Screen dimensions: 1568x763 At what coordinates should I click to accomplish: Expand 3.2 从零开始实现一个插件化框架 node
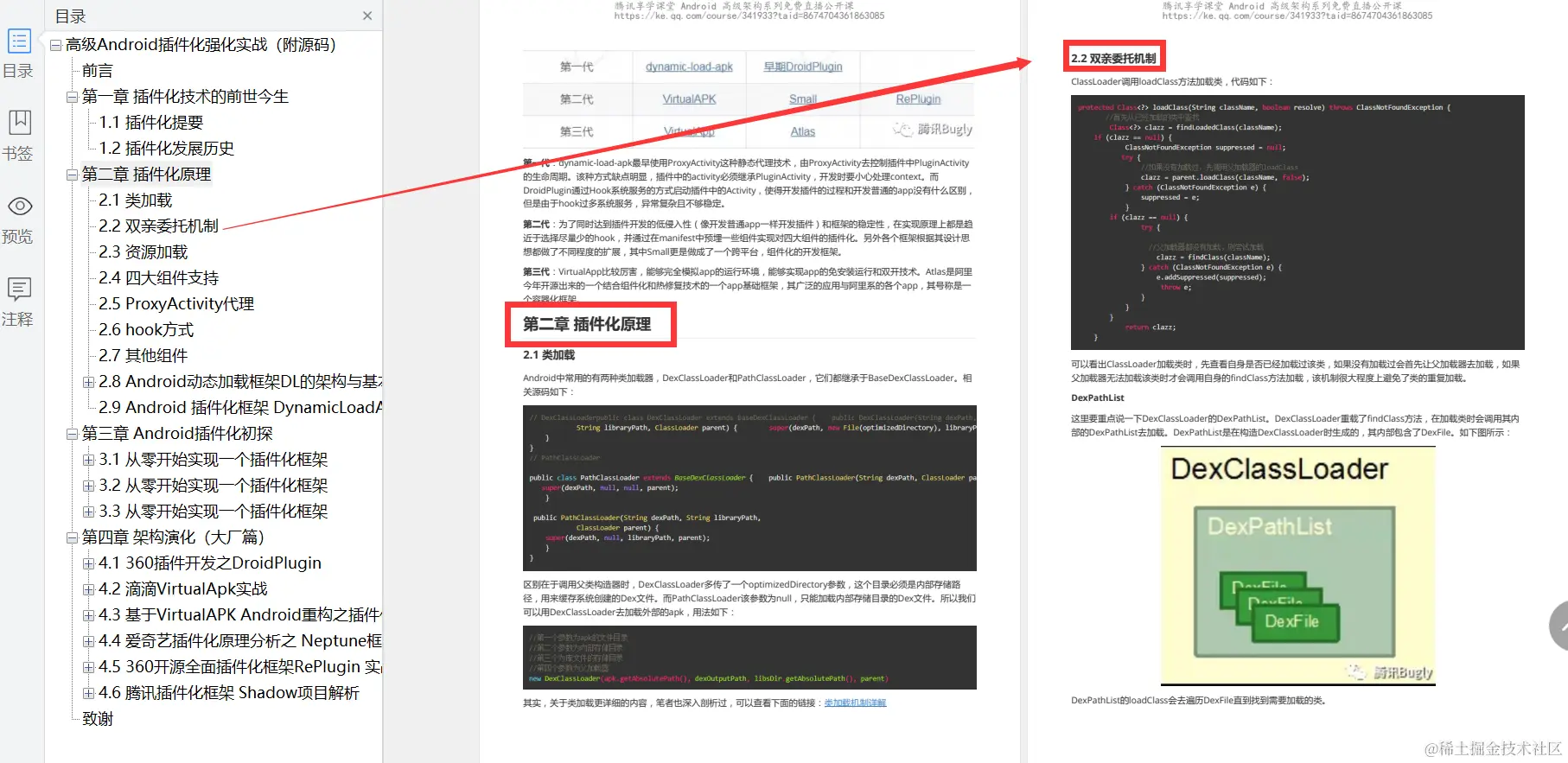(x=88, y=486)
